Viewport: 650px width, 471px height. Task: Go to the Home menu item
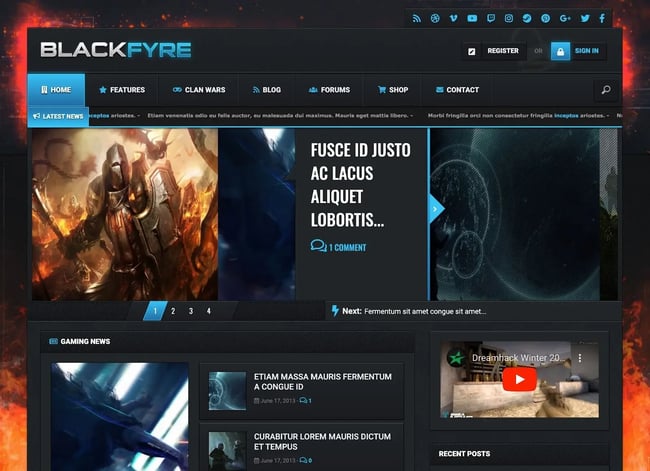point(56,90)
